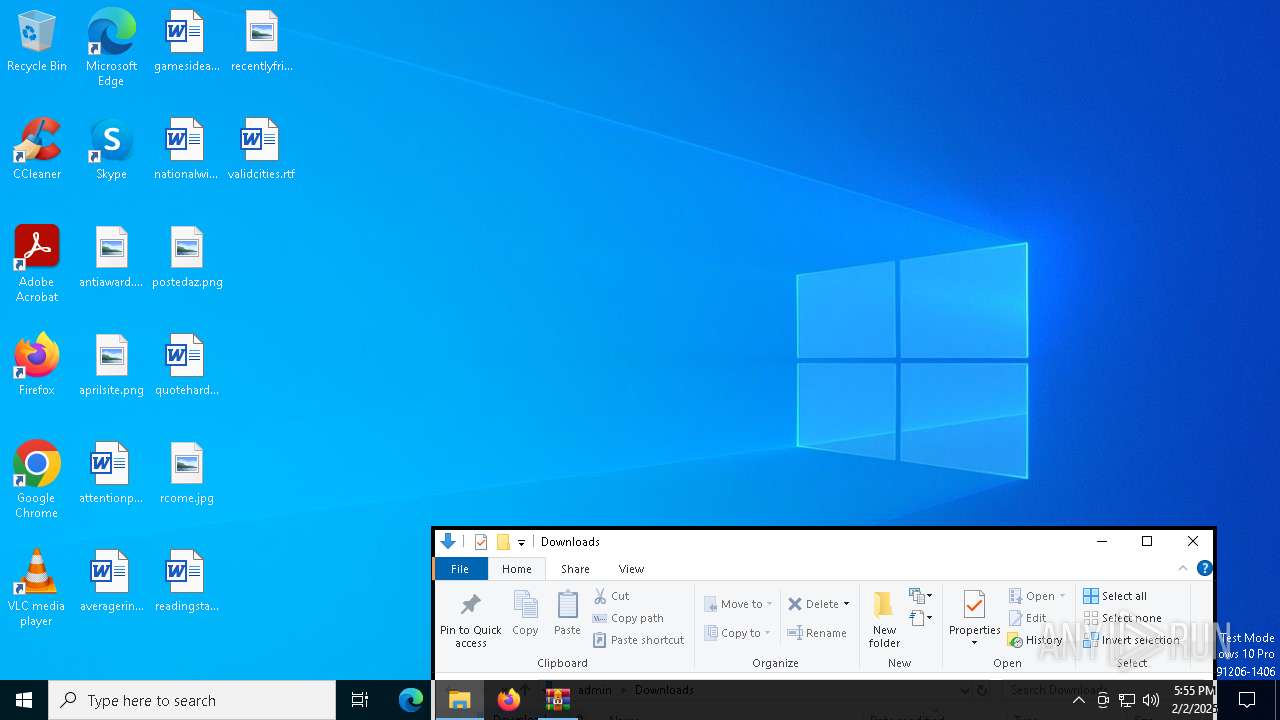Select Firefox desktop shortcut

37,365
